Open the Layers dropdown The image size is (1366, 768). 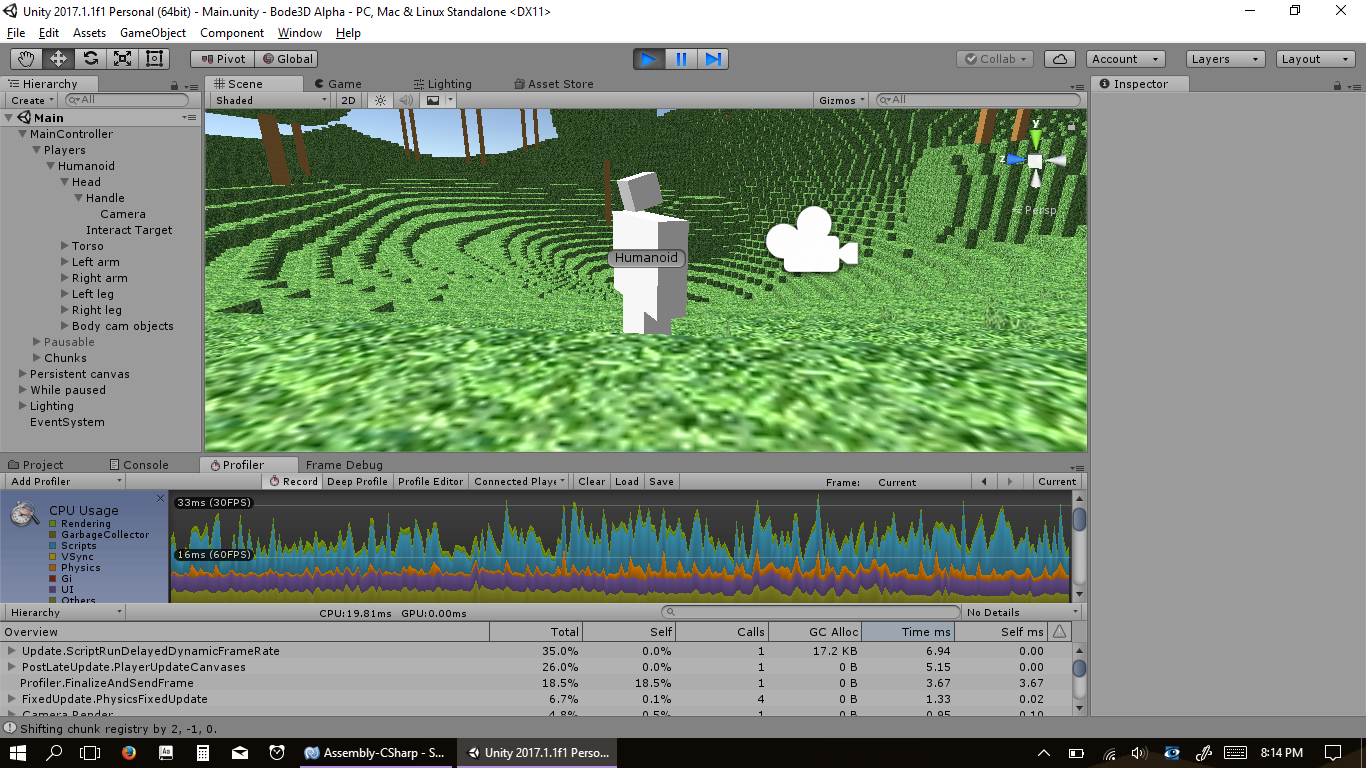click(1225, 59)
